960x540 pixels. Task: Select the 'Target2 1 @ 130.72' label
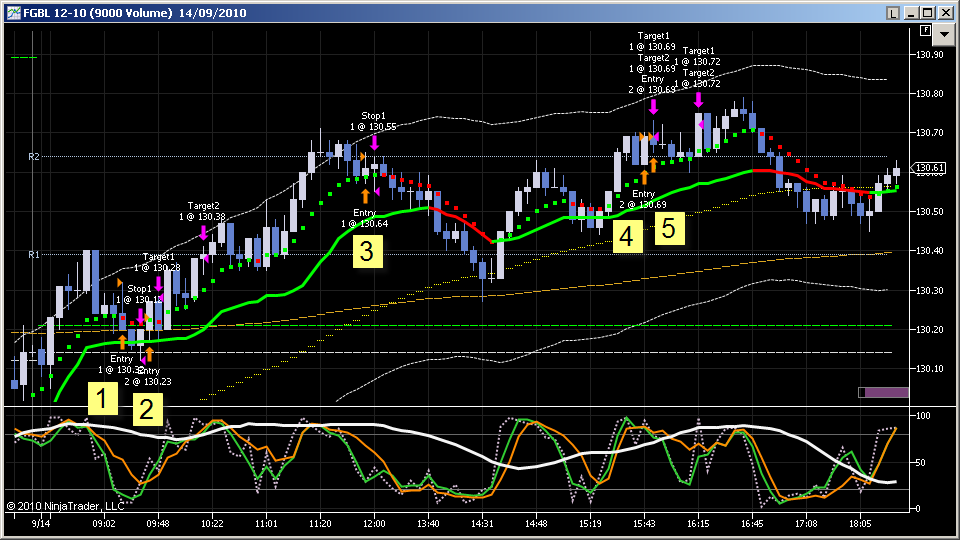pos(697,78)
